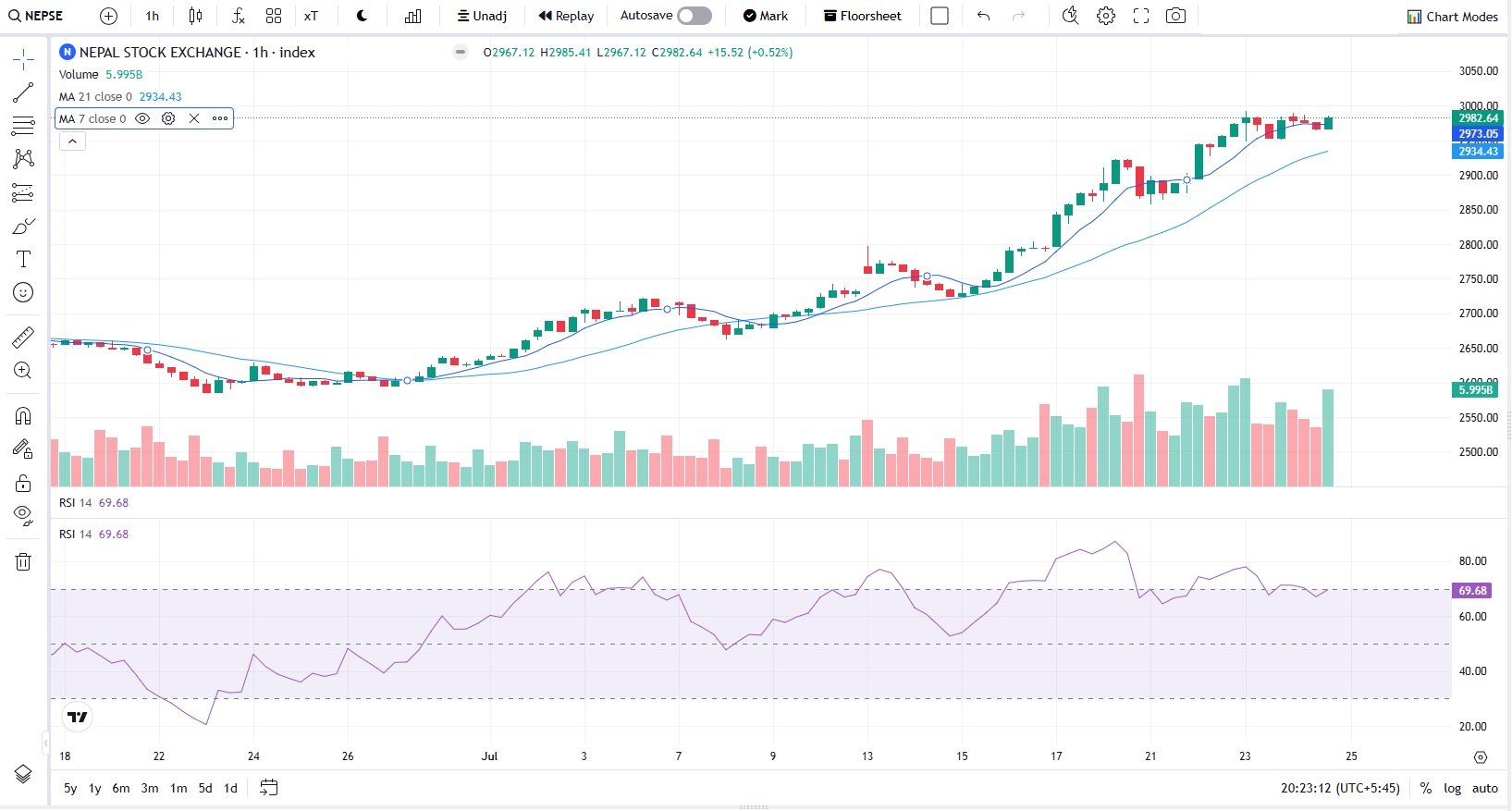Toggle dark mode with moon icon
Image resolution: width=1512 pixels, height=811 pixels.
click(363, 16)
